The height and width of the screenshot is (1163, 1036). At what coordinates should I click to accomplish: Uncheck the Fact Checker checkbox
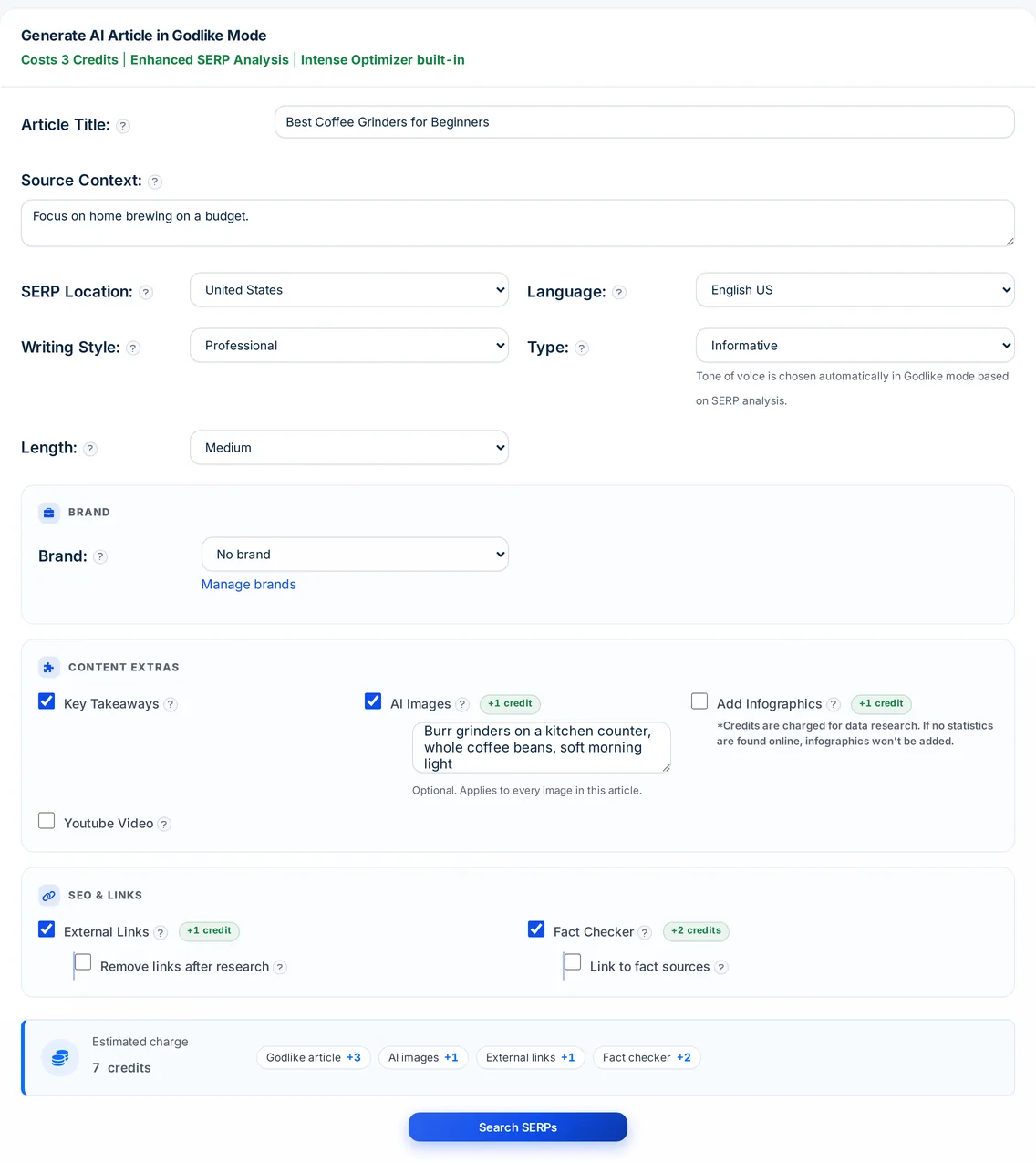pyautogui.click(x=536, y=929)
